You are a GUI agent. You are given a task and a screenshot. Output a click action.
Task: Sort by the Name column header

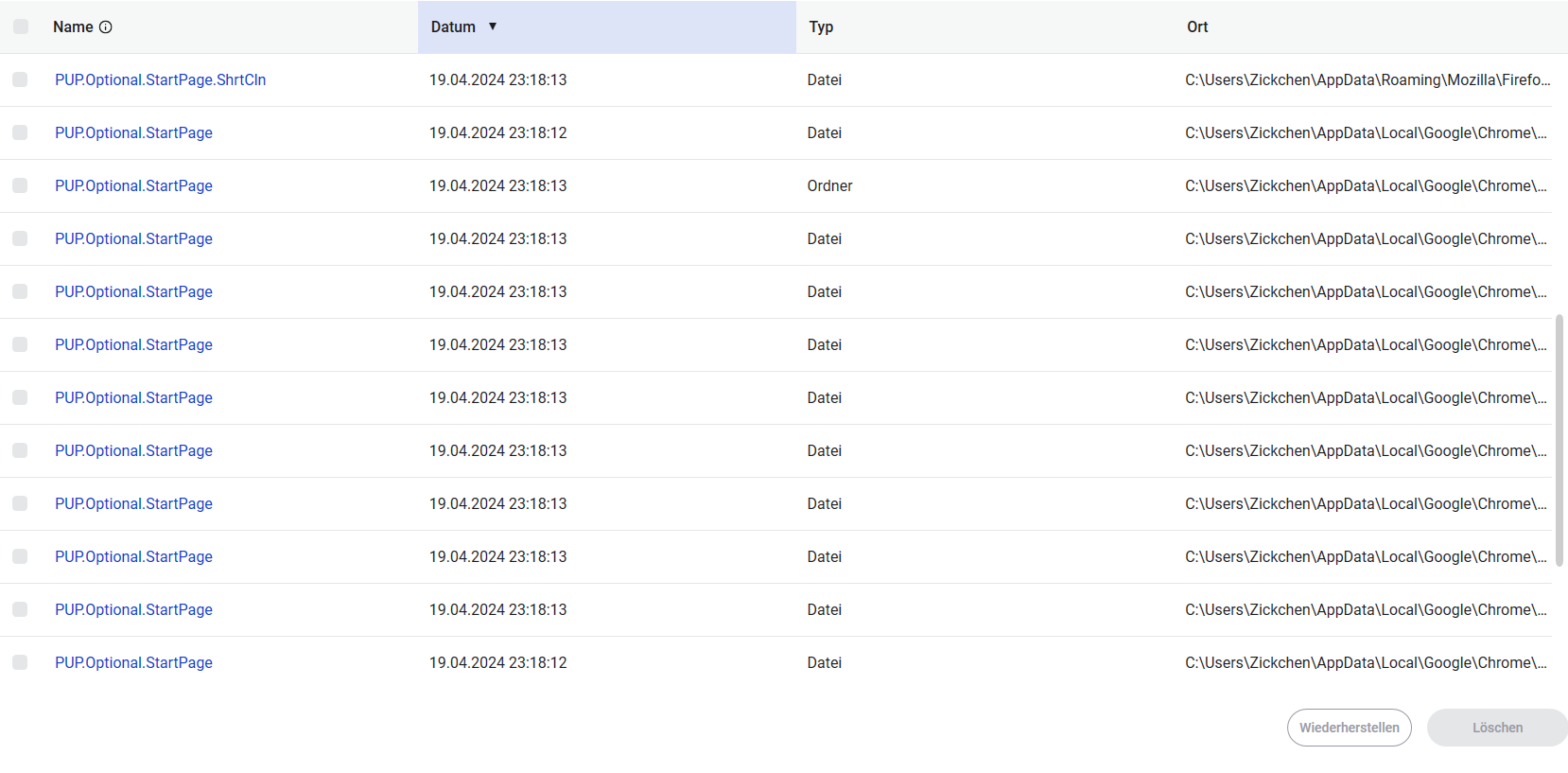(x=73, y=27)
